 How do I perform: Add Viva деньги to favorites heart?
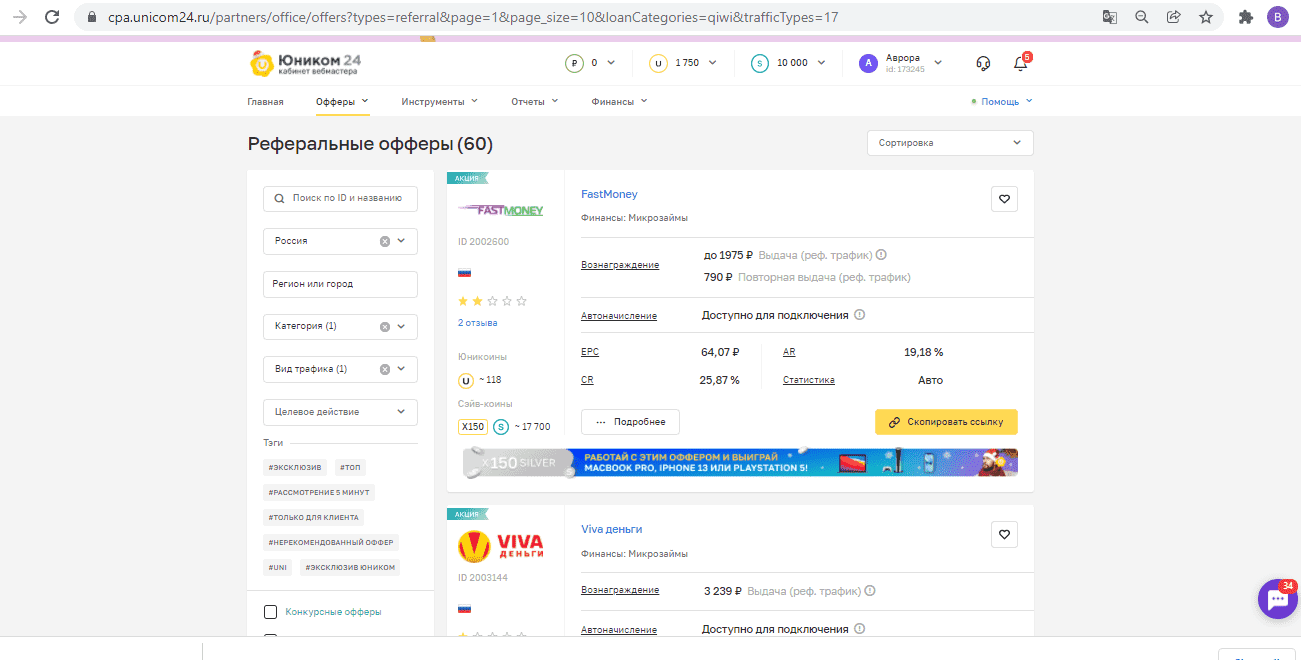coord(1005,534)
